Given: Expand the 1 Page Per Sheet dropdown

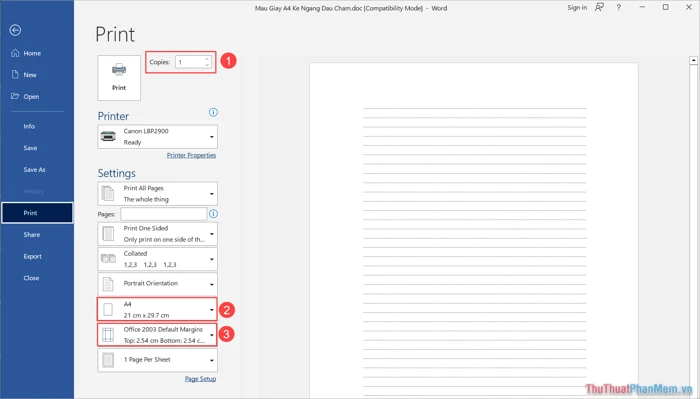Looking at the screenshot, I should pos(158,360).
